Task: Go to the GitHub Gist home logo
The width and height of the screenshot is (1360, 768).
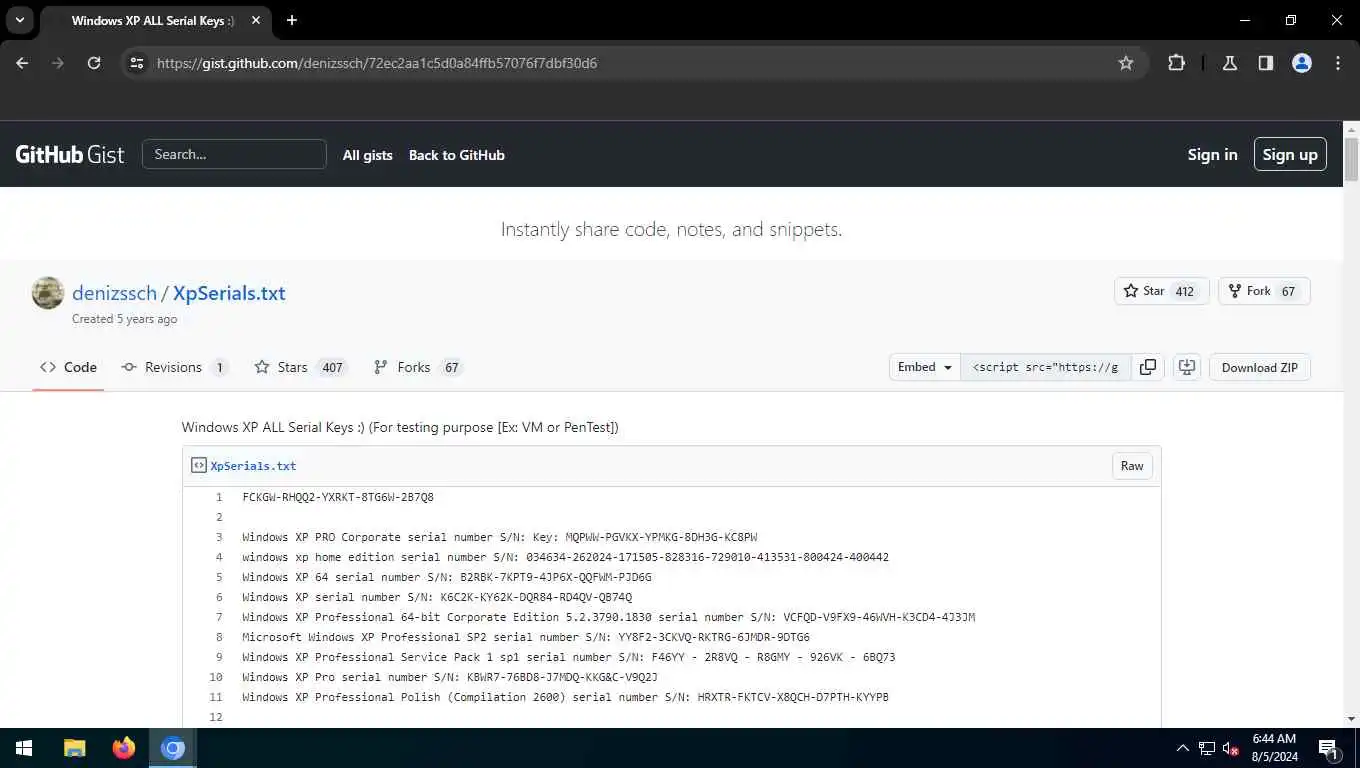Action: [x=70, y=154]
